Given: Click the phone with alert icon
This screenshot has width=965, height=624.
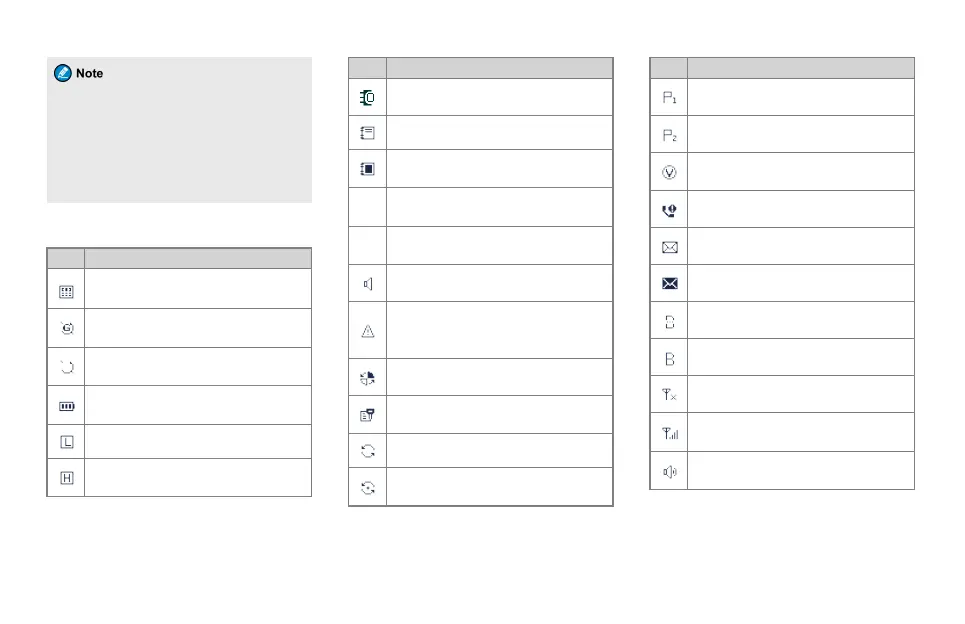Looking at the screenshot, I should pos(669,210).
